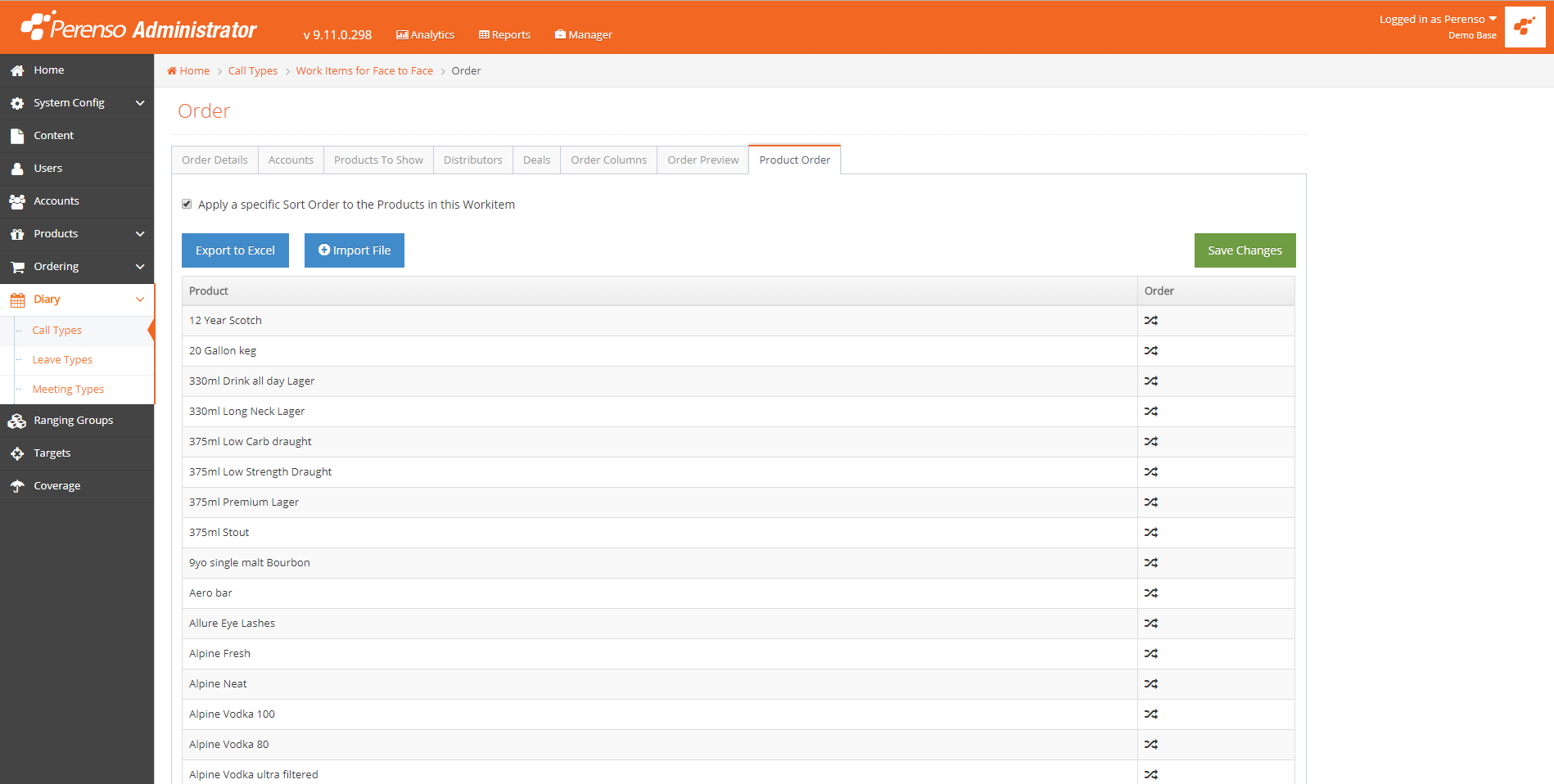Image resolution: width=1554 pixels, height=784 pixels.
Task: Select the Deals tab
Action: tap(536, 160)
